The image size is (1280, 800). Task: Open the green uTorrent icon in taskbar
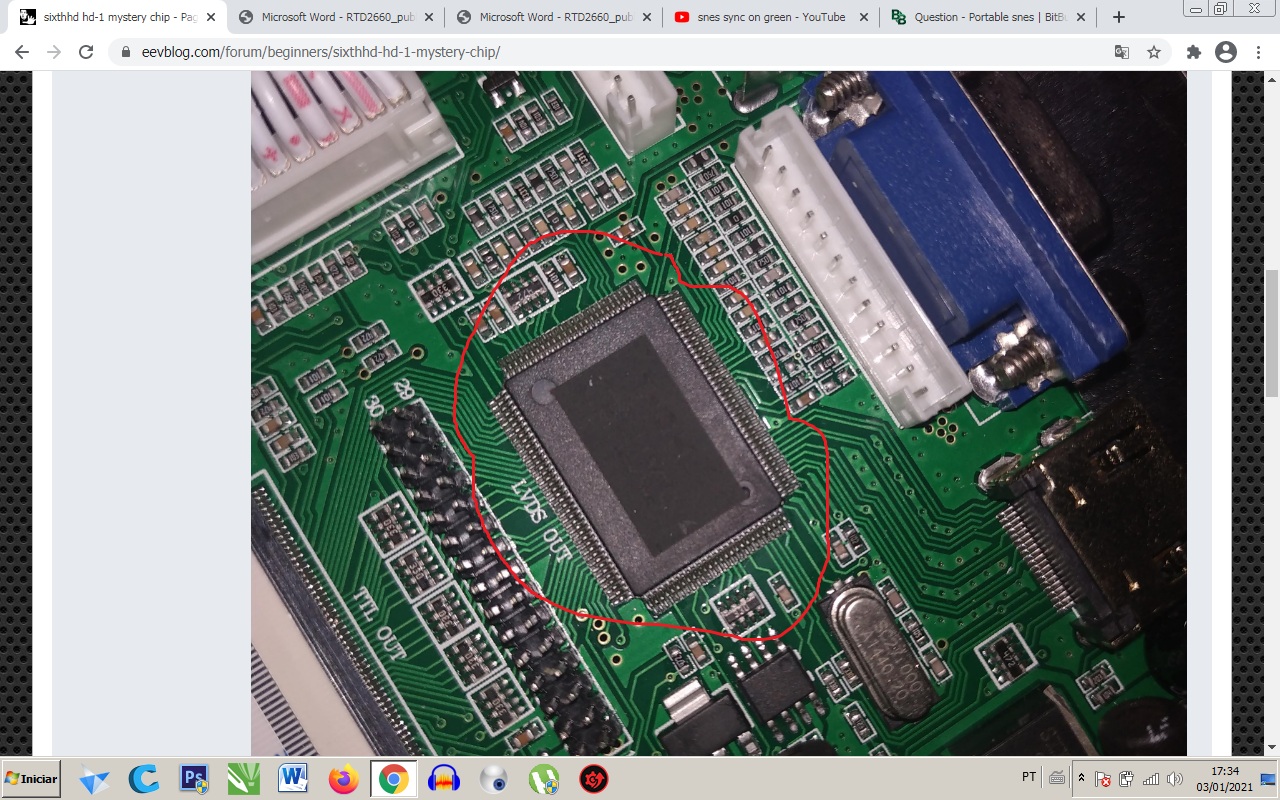point(544,779)
